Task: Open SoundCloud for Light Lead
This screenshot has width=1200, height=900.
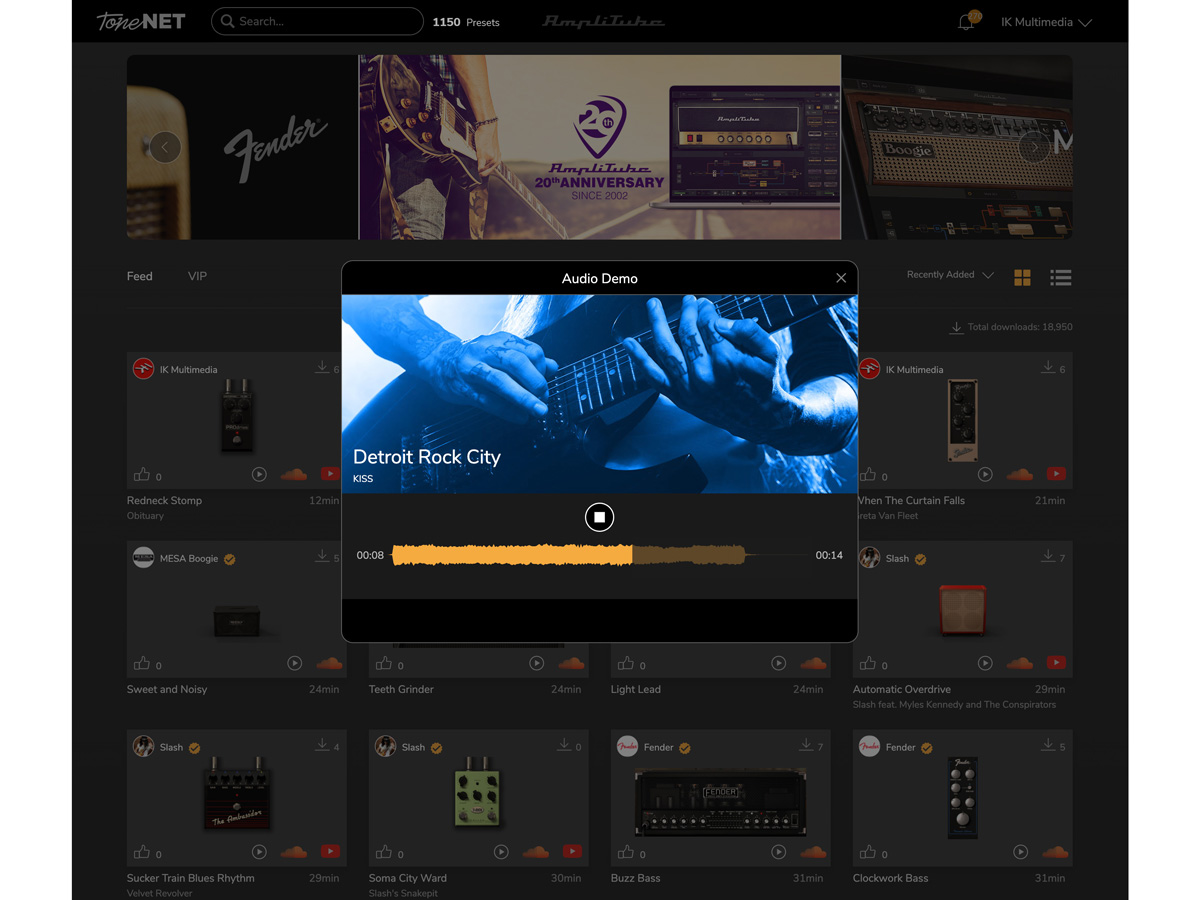Action: click(x=813, y=663)
